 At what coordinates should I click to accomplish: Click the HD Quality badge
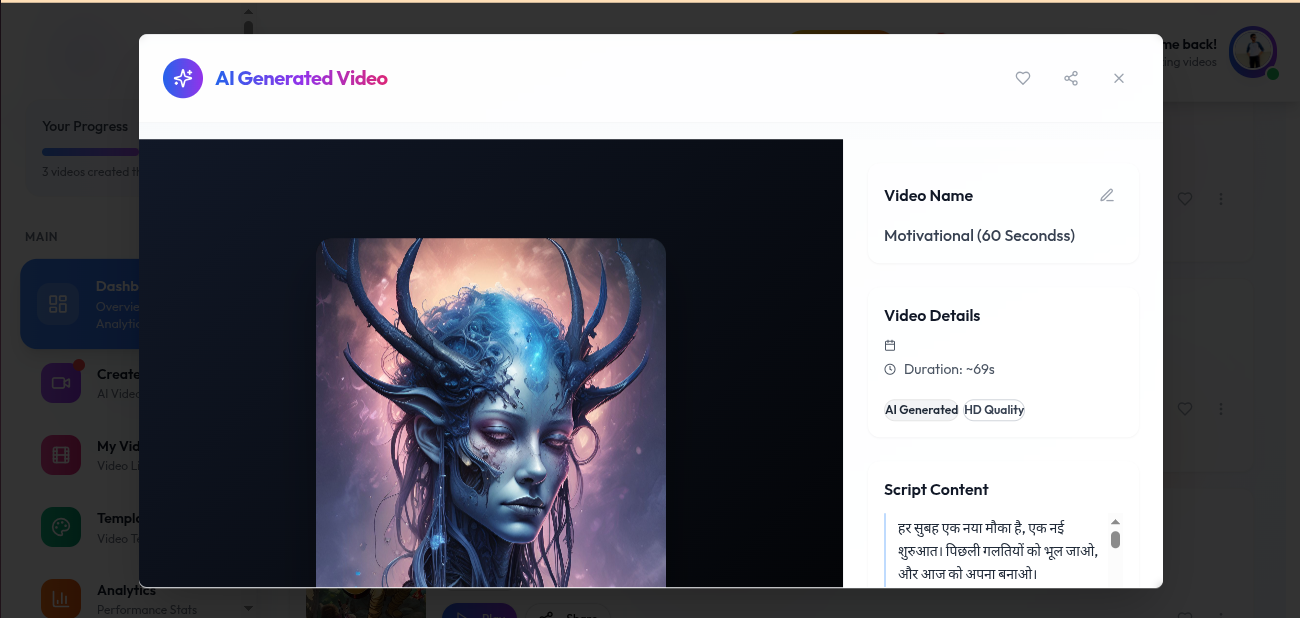[994, 410]
